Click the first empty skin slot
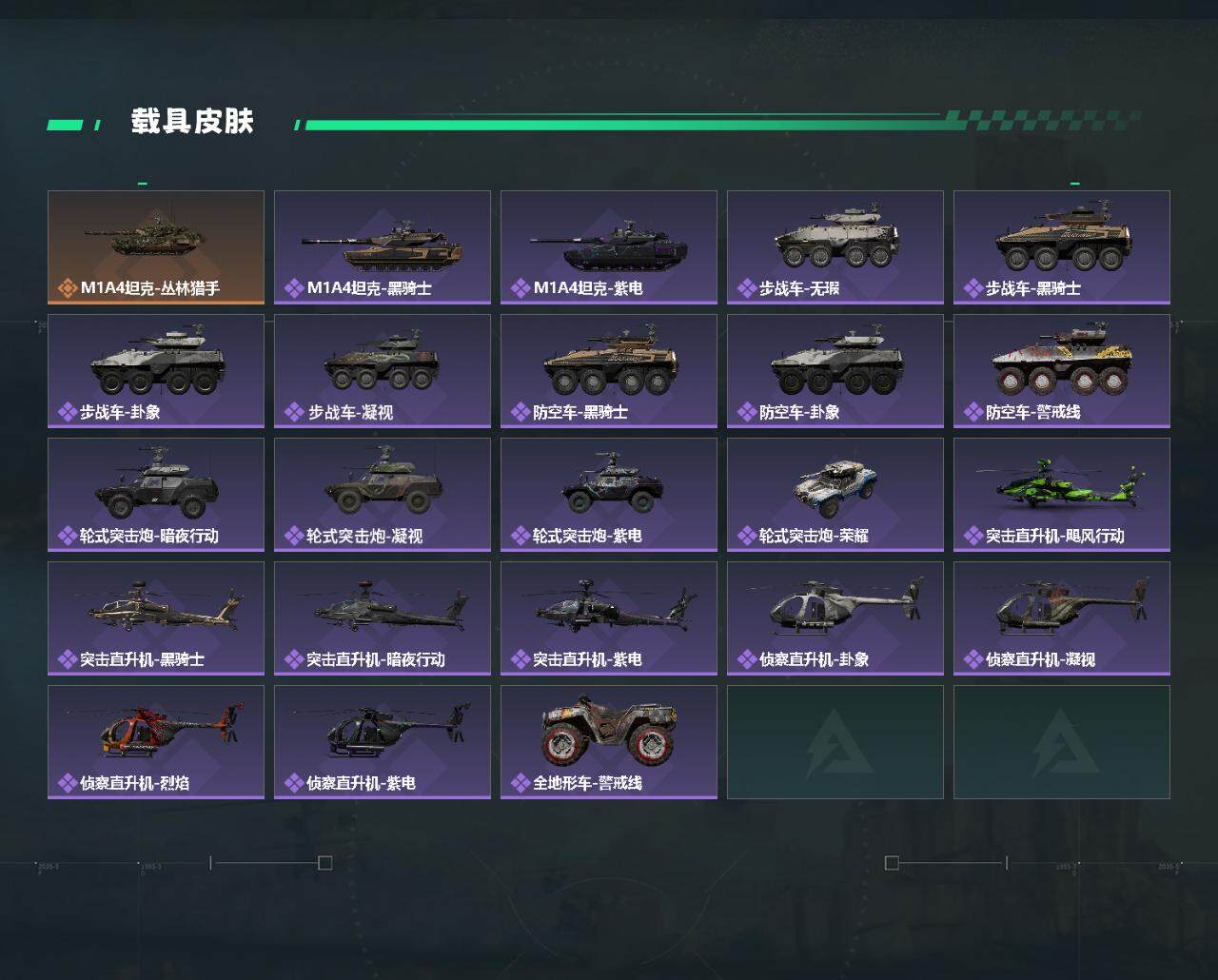The image size is (1218, 980). [x=835, y=742]
